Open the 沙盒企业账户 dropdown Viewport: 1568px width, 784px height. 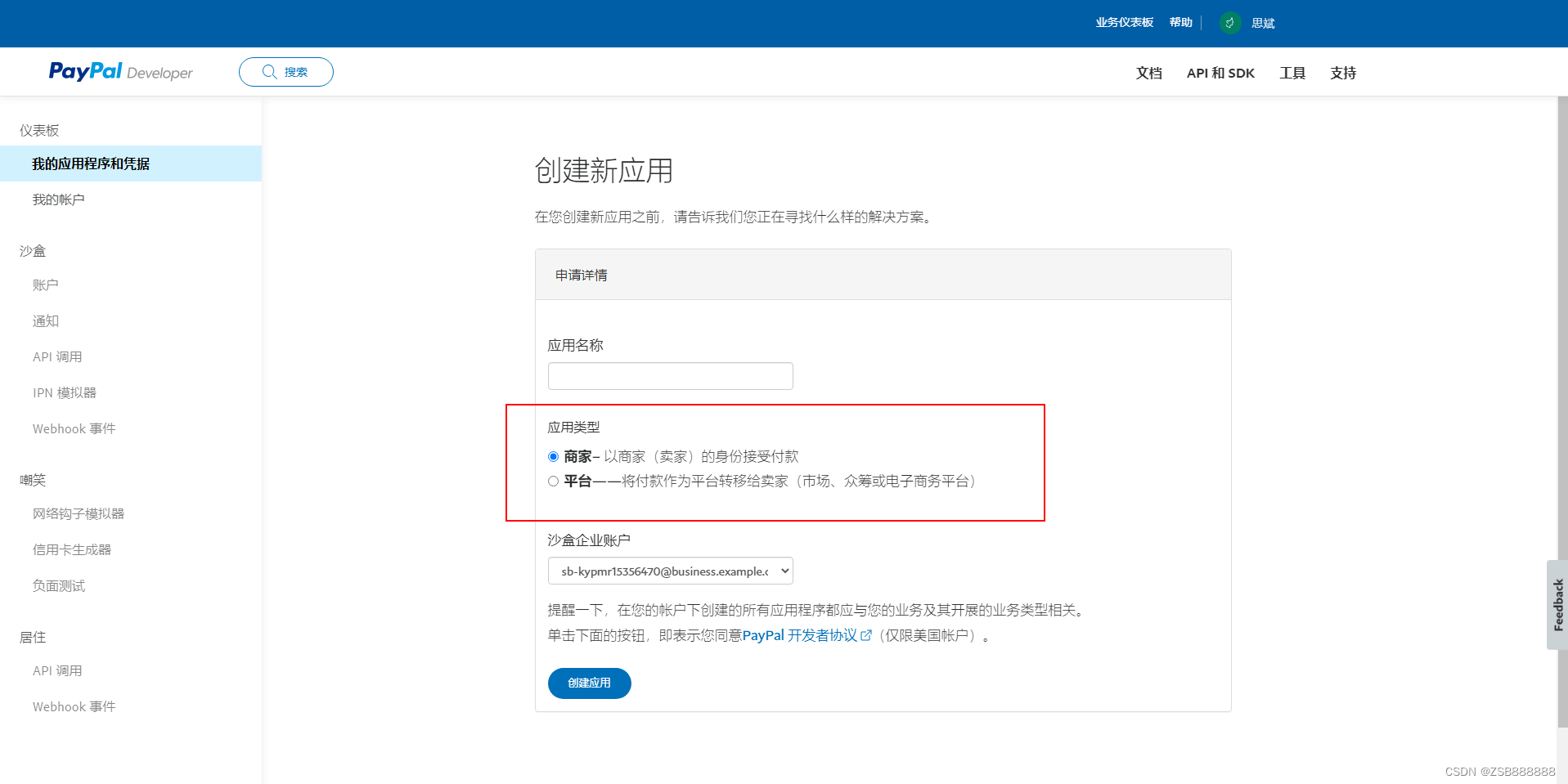pyautogui.click(x=671, y=571)
